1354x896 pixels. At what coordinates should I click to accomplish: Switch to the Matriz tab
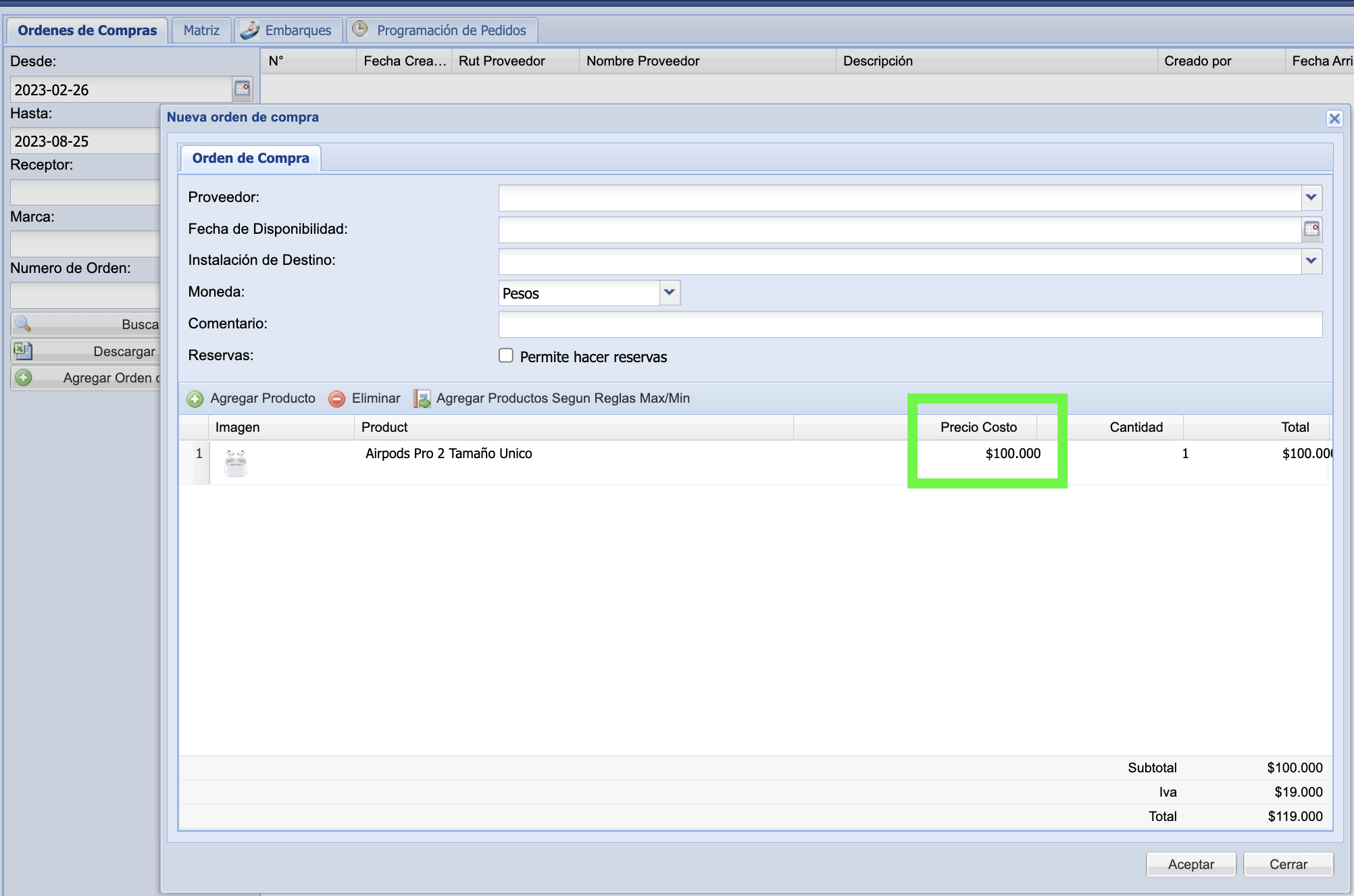tap(201, 30)
